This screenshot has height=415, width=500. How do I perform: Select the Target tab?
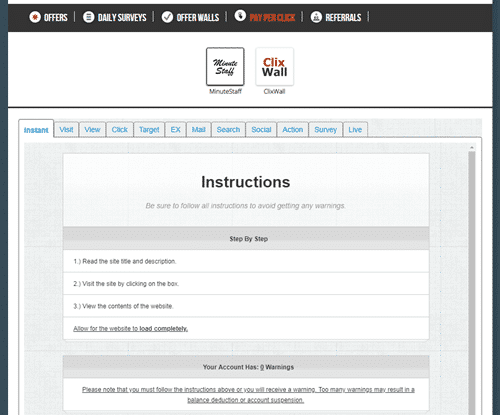click(149, 129)
